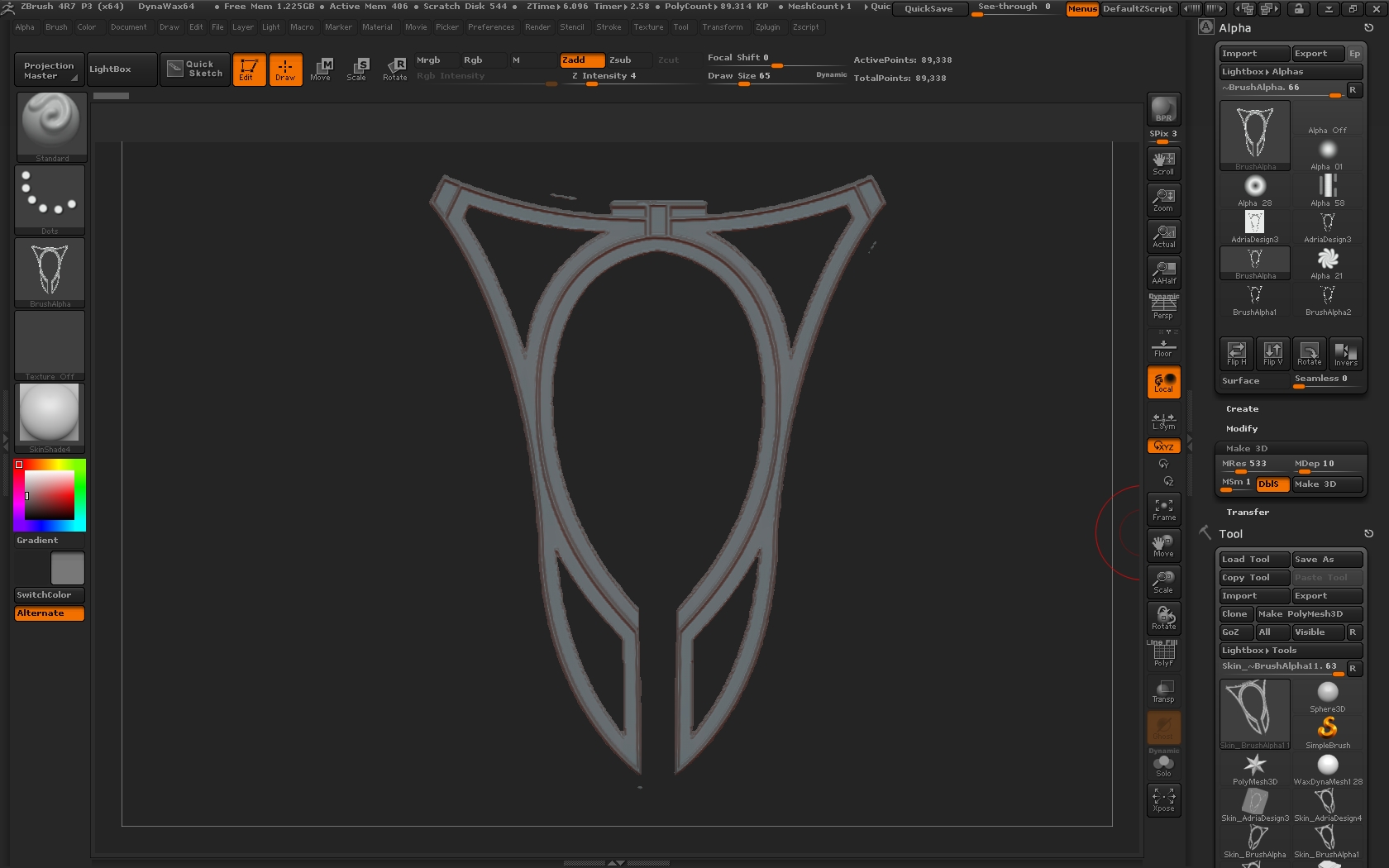1389x868 pixels.
Task: Collapse the Alpha palette header
Action: click(1235, 28)
